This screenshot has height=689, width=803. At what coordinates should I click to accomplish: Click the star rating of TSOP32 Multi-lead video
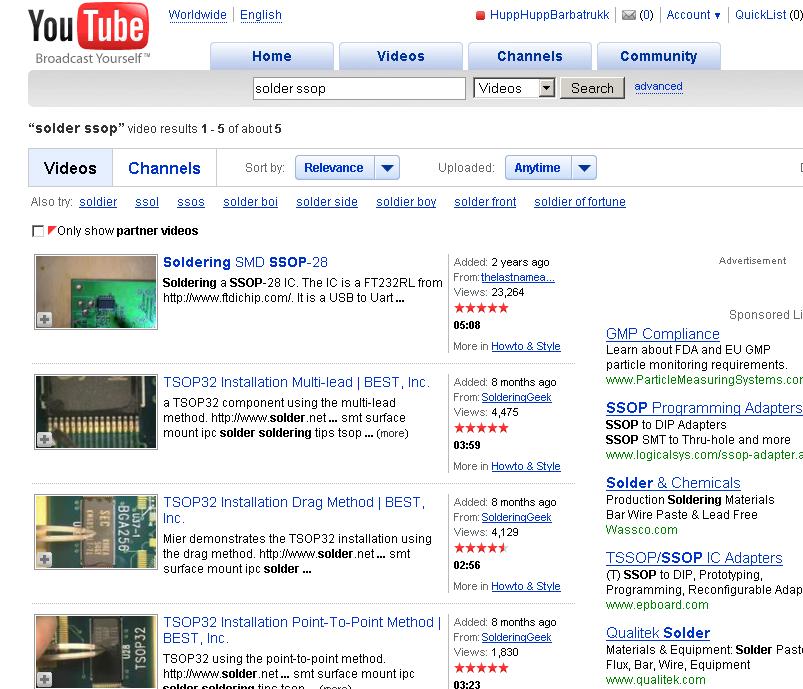pos(481,428)
